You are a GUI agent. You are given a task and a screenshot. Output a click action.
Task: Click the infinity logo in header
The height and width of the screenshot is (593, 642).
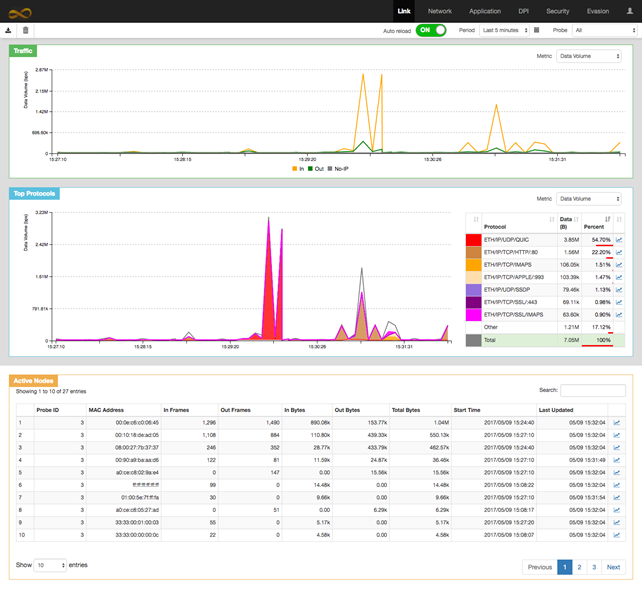click(x=19, y=12)
